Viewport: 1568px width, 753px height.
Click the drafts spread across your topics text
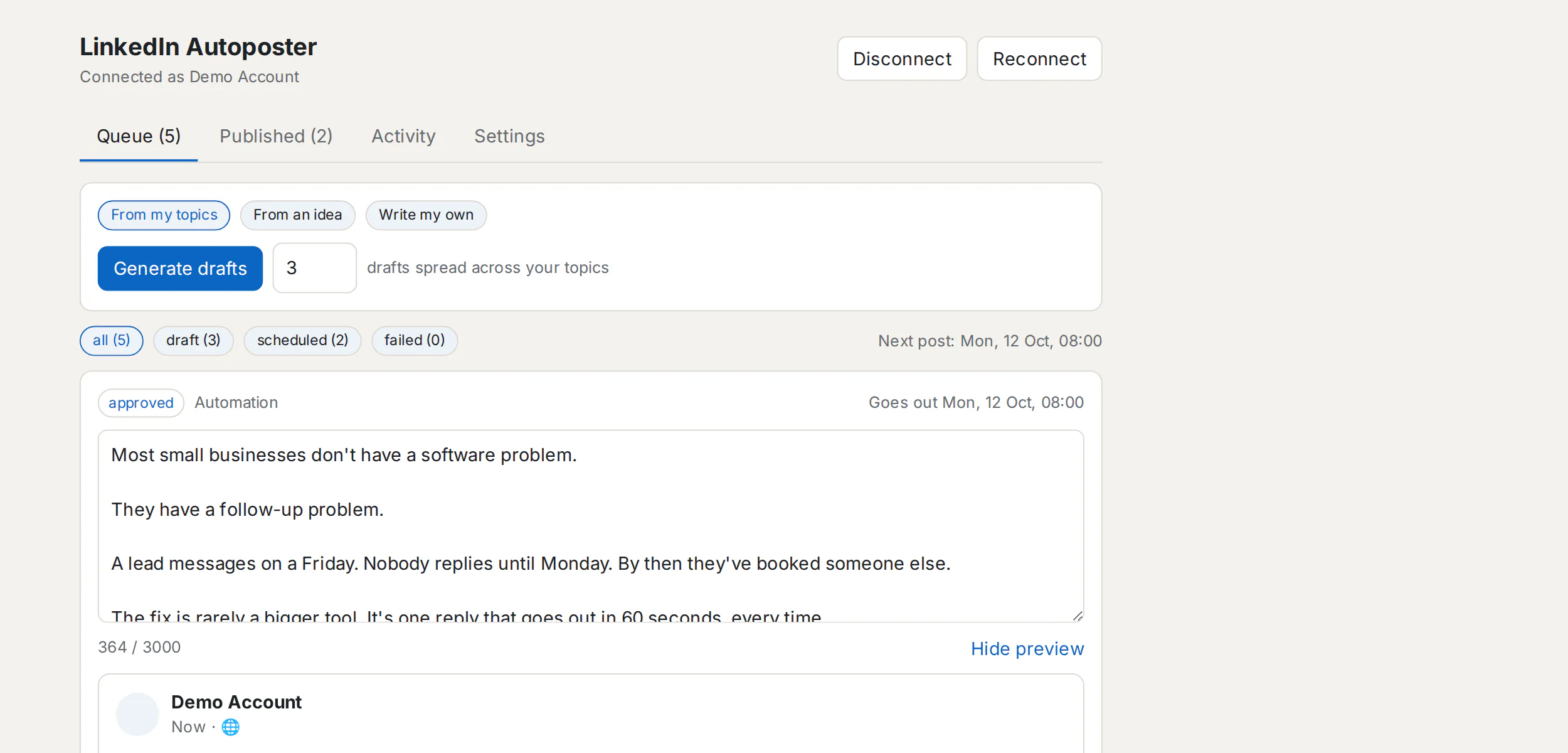pos(487,268)
